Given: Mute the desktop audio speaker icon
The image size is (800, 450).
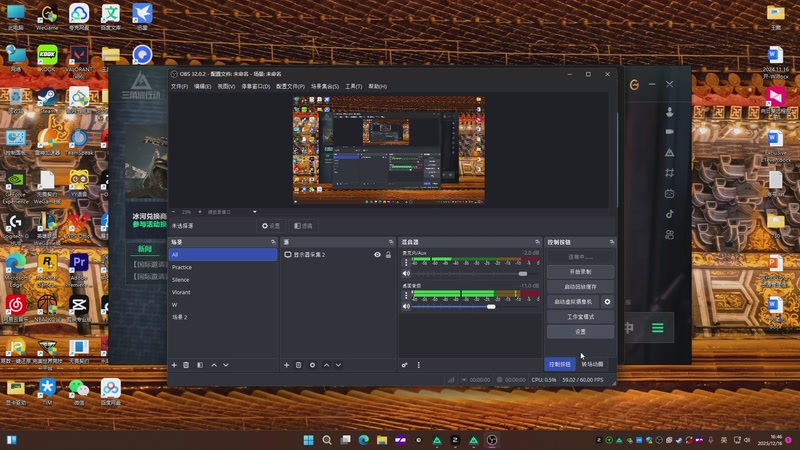Looking at the screenshot, I should [x=406, y=306].
